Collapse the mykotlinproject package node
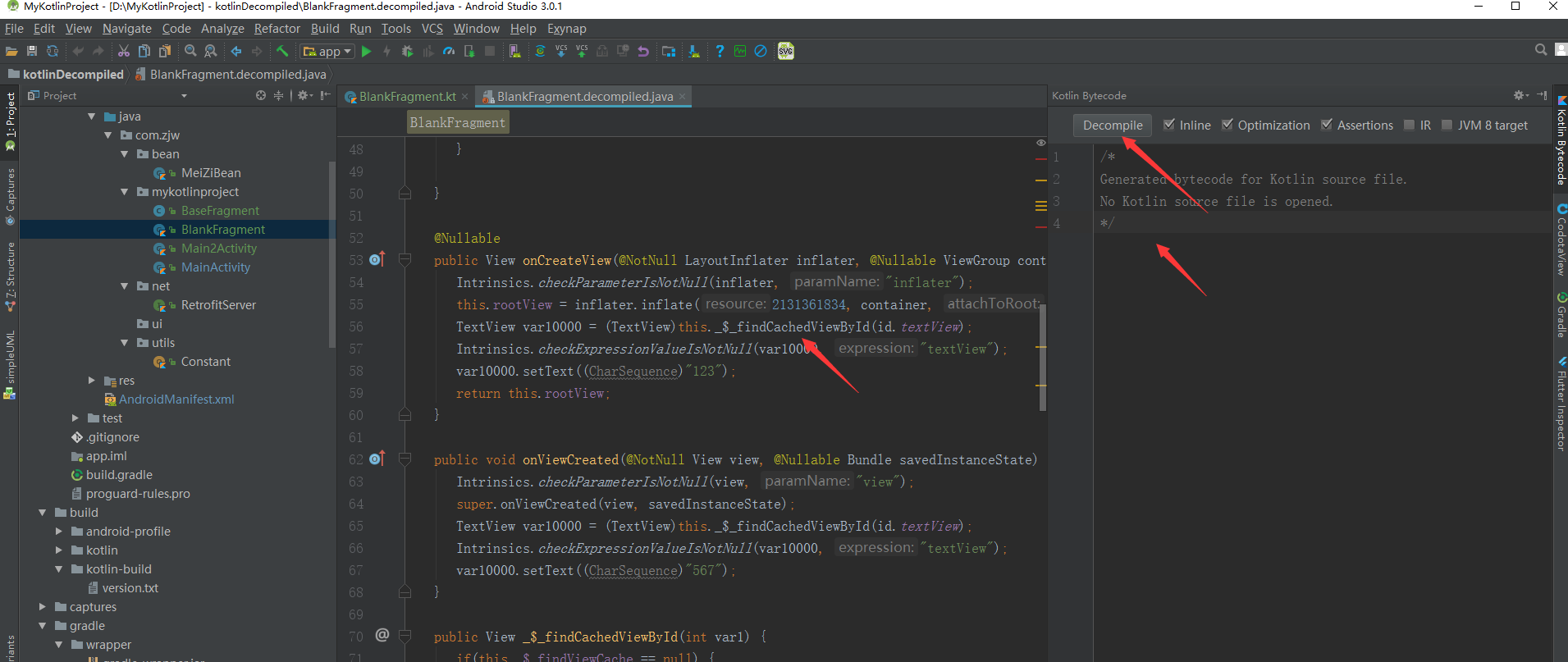This screenshot has height=662, width=1568. click(125, 192)
